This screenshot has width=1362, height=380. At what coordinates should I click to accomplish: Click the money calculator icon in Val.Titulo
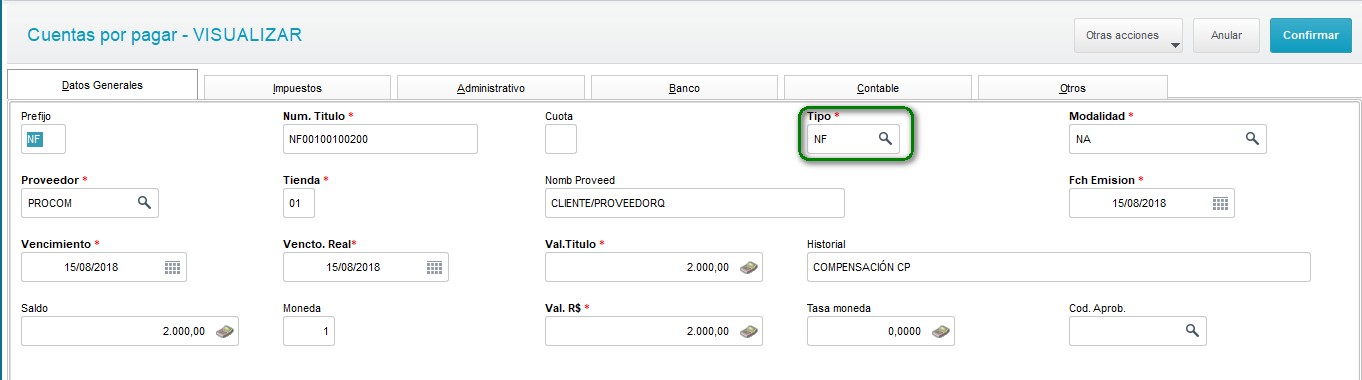click(x=749, y=267)
